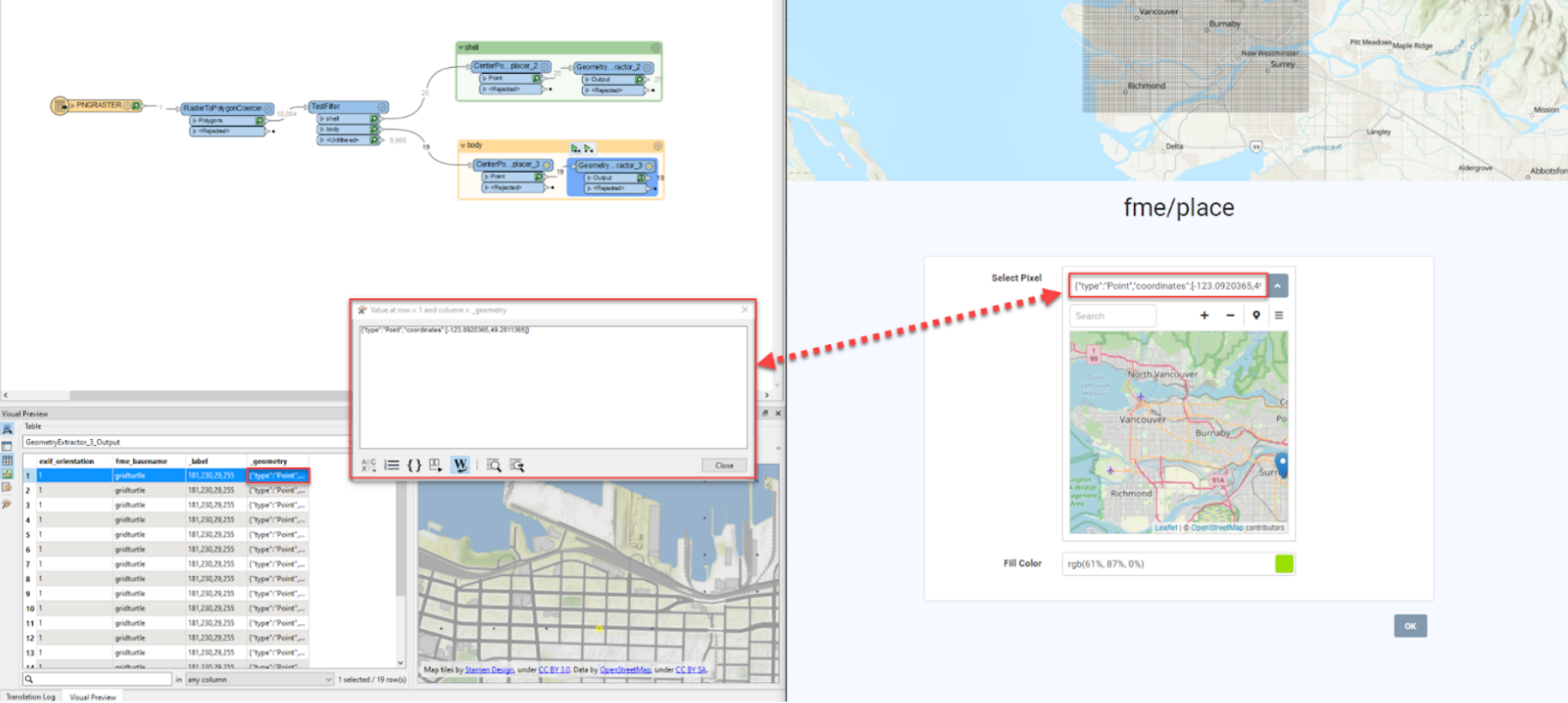This screenshot has width=1568, height=703.
Task: Expand TestFilter shell output port
Action: [322, 119]
